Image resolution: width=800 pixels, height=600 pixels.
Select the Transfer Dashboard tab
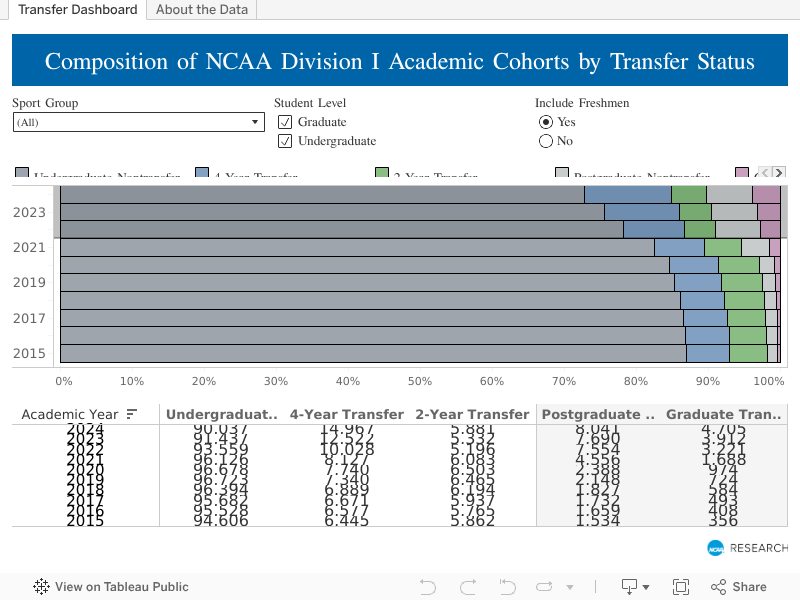[77, 9]
